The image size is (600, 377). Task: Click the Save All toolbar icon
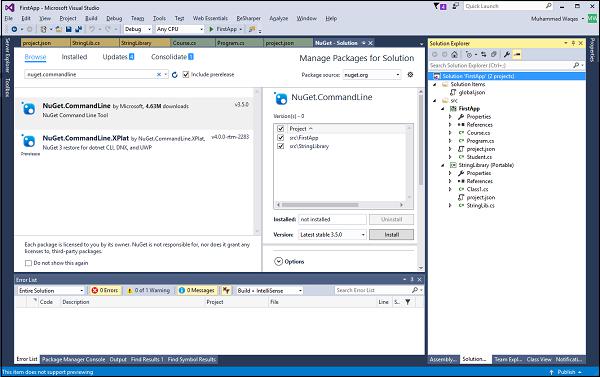(78, 29)
